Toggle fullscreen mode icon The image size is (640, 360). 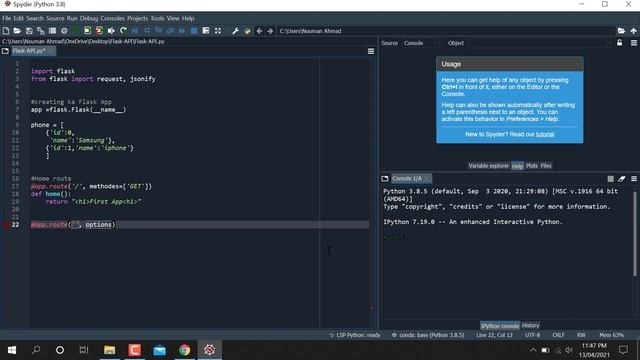pyautogui.click(x=218, y=31)
